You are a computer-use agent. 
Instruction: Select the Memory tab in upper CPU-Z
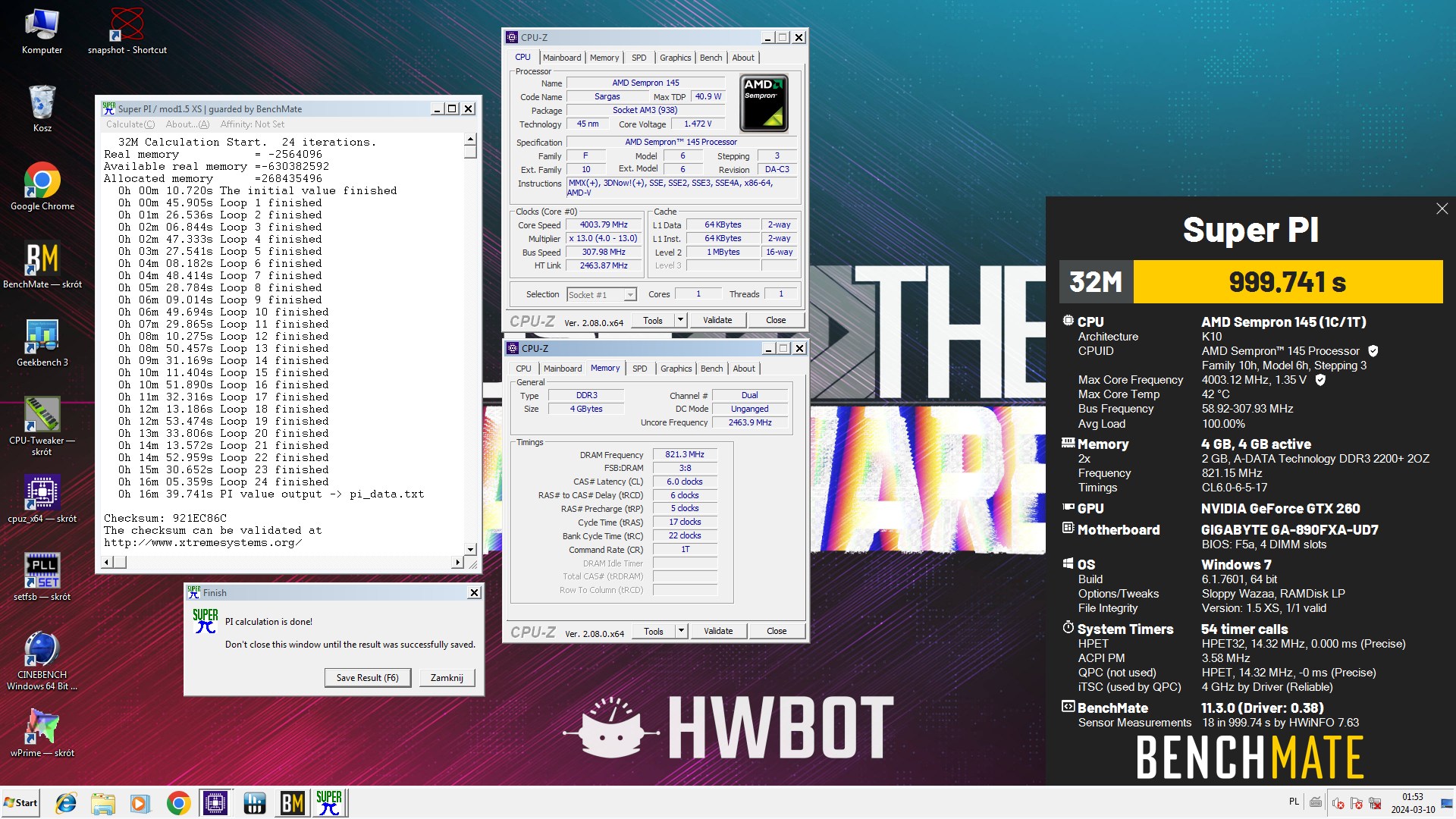604,58
